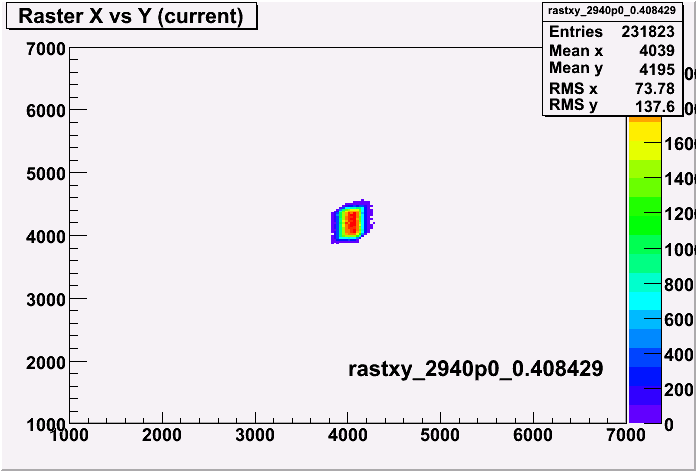696x471 pixels.
Task: Select the Entries 231823 row in stats box
Action: (x=612, y=32)
